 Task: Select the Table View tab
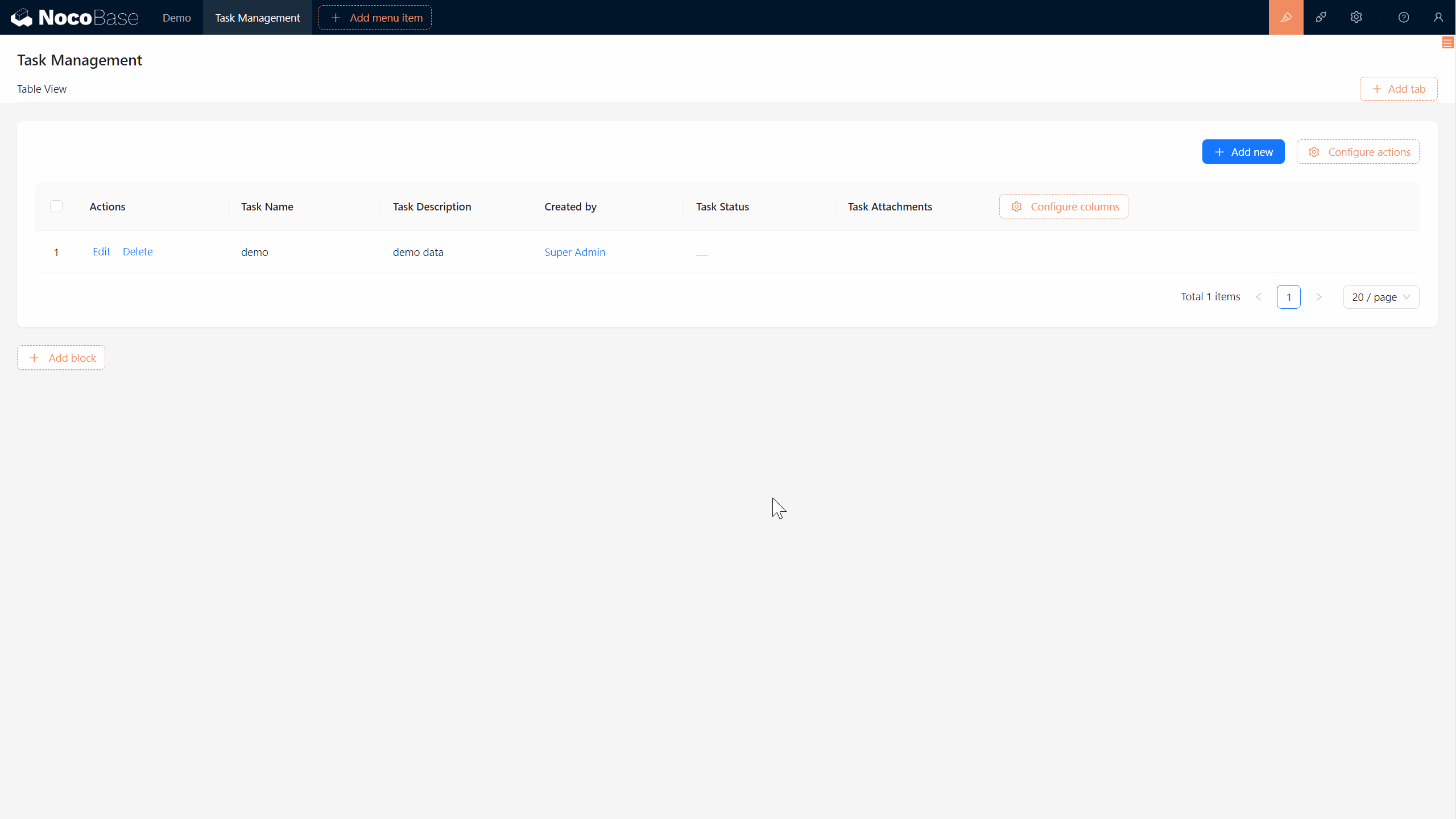click(x=42, y=89)
